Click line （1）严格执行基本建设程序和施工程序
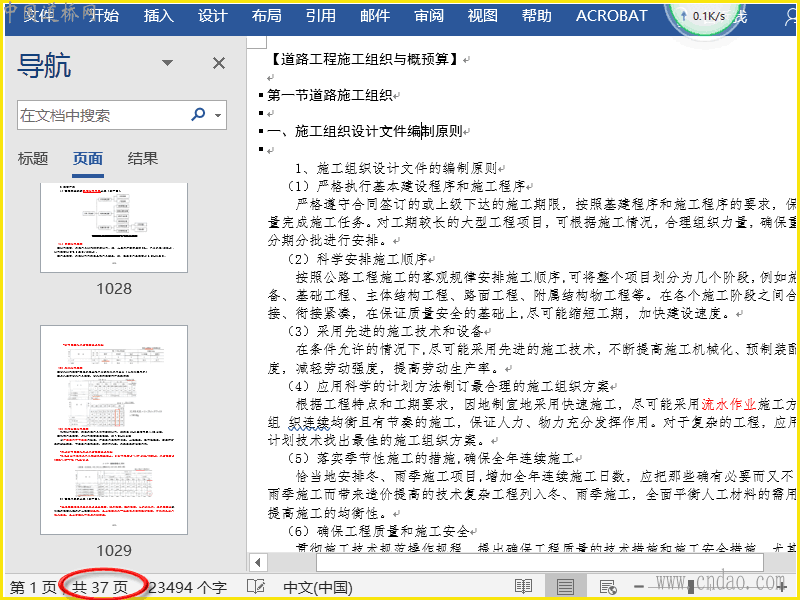Image resolution: width=800 pixels, height=600 pixels. click(407, 186)
